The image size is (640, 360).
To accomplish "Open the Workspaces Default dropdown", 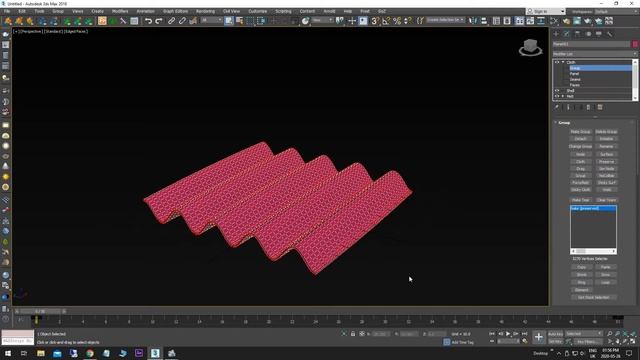I will click(x=616, y=11).
